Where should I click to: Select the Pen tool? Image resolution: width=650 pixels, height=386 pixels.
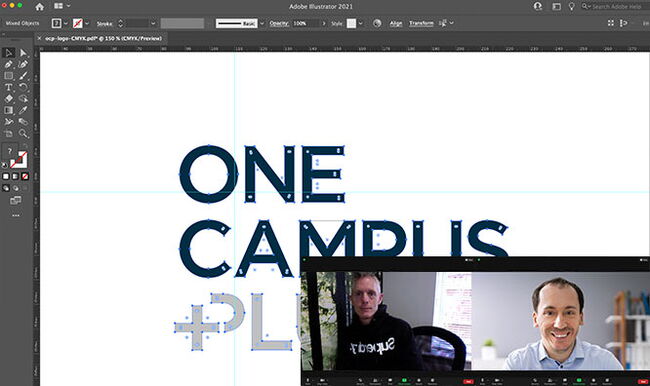[8, 64]
